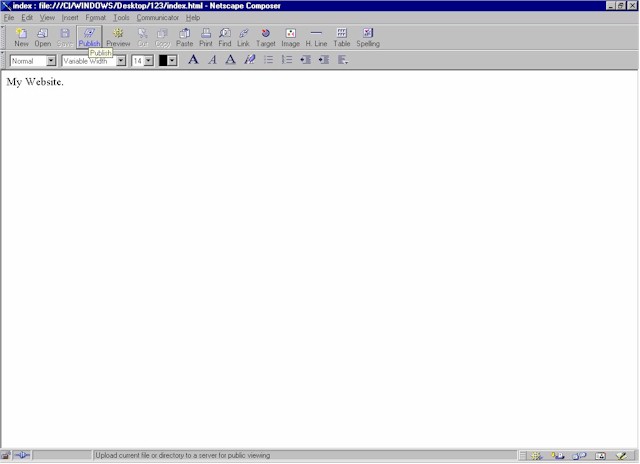640x464 pixels.
Task: Apply underline with the underlined A icon
Action: pyautogui.click(x=231, y=60)
